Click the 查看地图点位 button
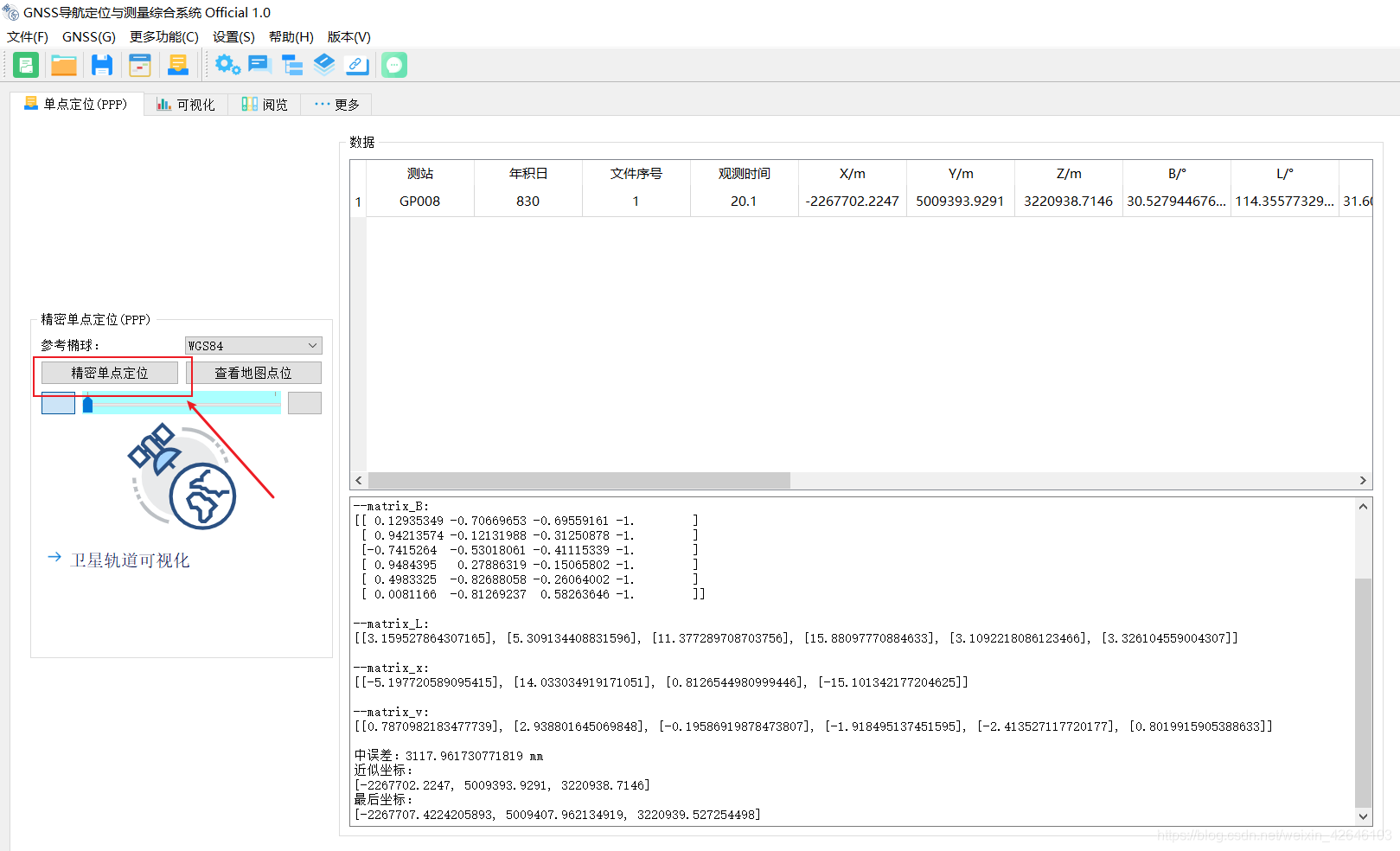Viewport: 1400px width, 851px height. pyautogui.click(x=253, y=373)
